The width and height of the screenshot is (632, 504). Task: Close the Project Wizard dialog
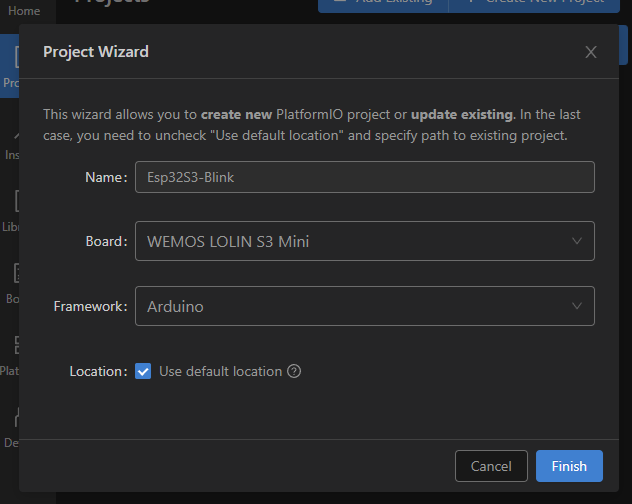point(590,52)
